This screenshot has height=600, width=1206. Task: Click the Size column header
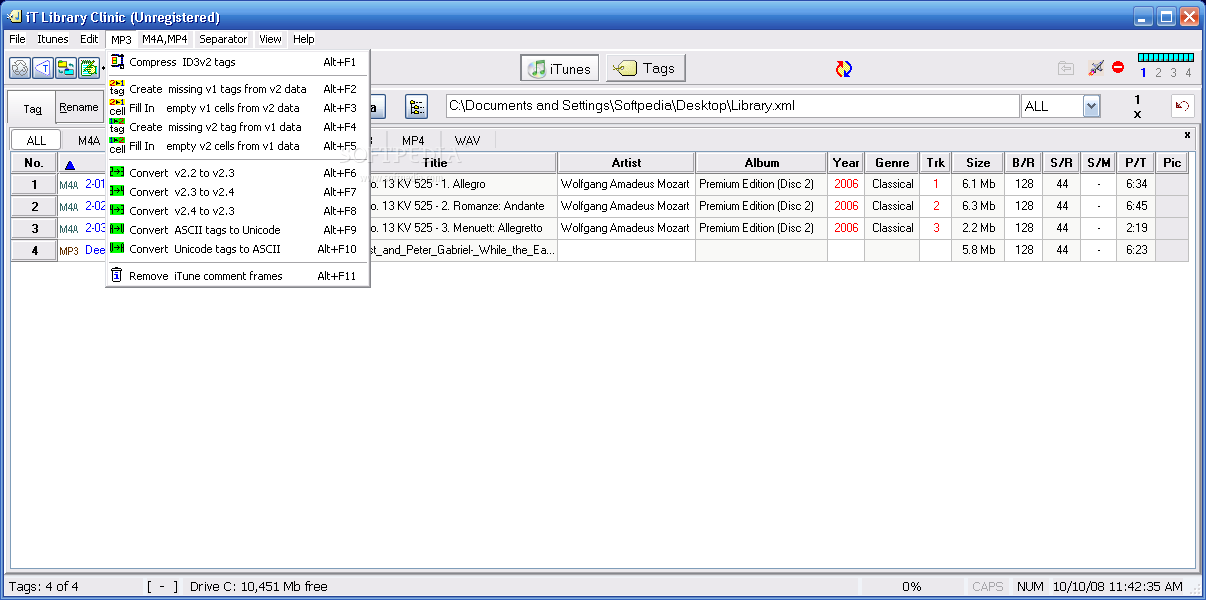pyautogui.click(x=978, y=163)
